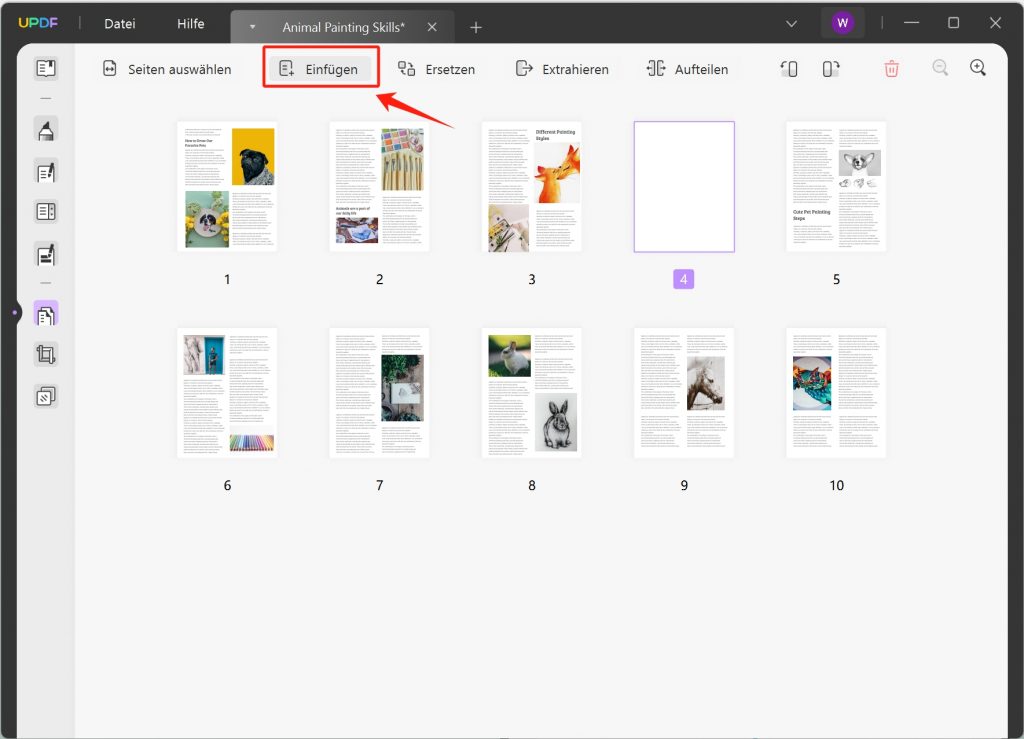Click the page number 8 label
Screen dimensions: 1024x739
pos(532,485)
